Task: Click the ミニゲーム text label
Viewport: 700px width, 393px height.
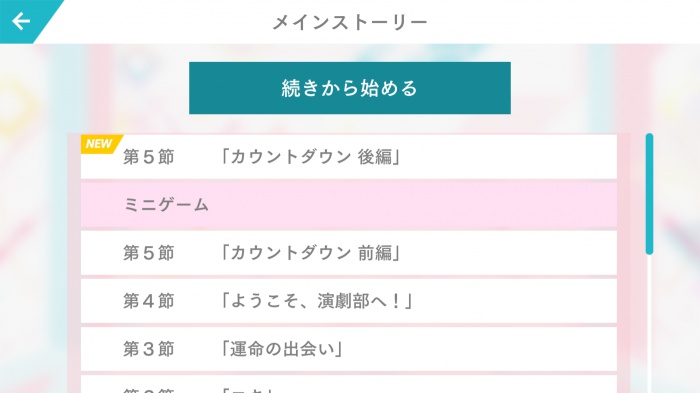Action: click(166, 205)
